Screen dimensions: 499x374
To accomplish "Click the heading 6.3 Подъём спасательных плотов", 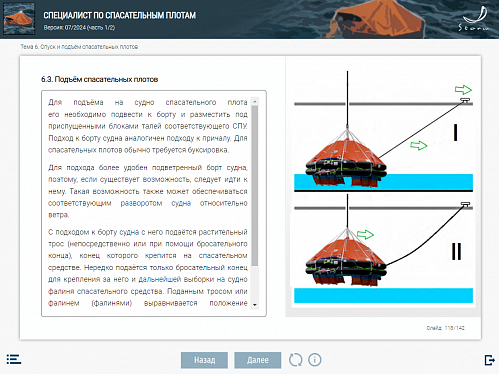I will [99, 79].
